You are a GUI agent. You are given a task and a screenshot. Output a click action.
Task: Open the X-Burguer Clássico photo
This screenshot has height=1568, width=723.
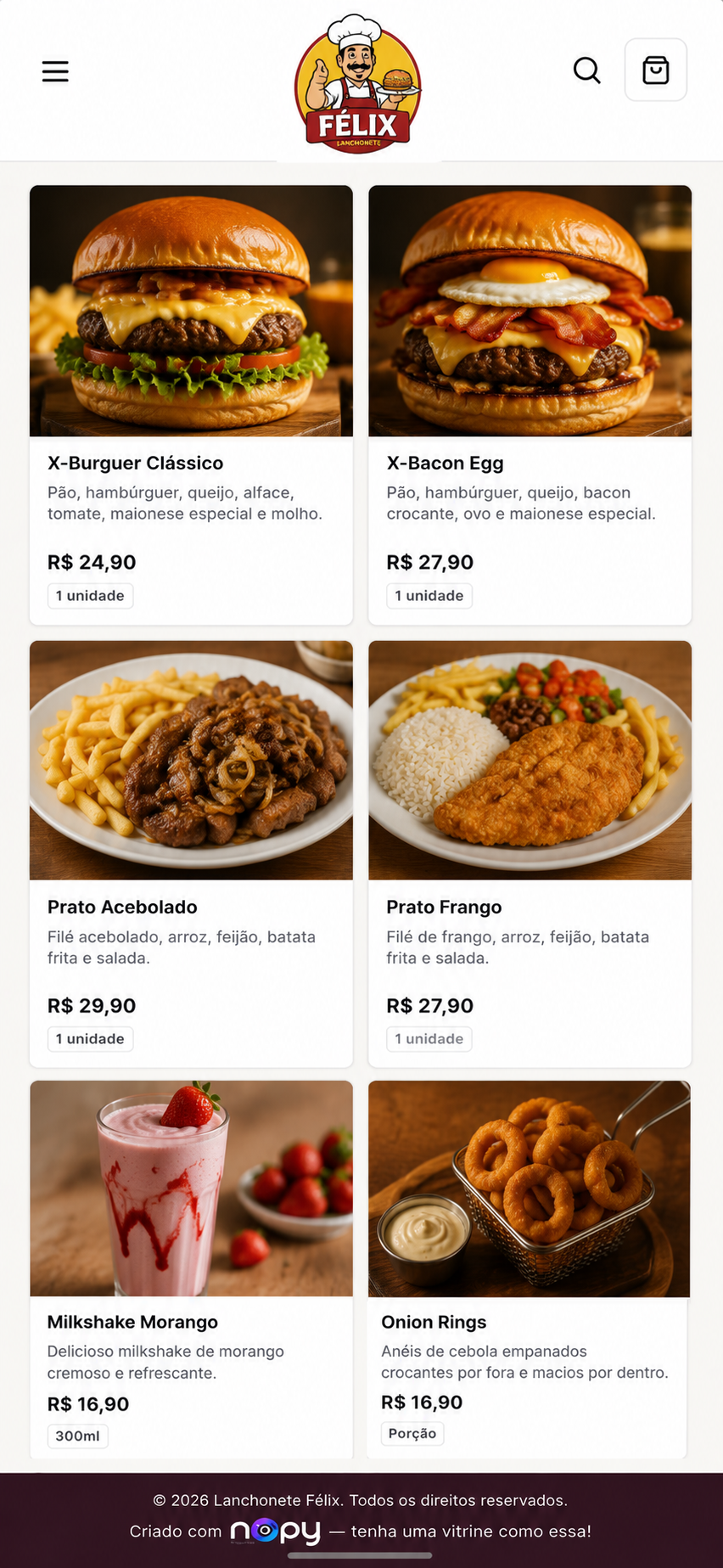pyautogui.click(x=191, y=311)
